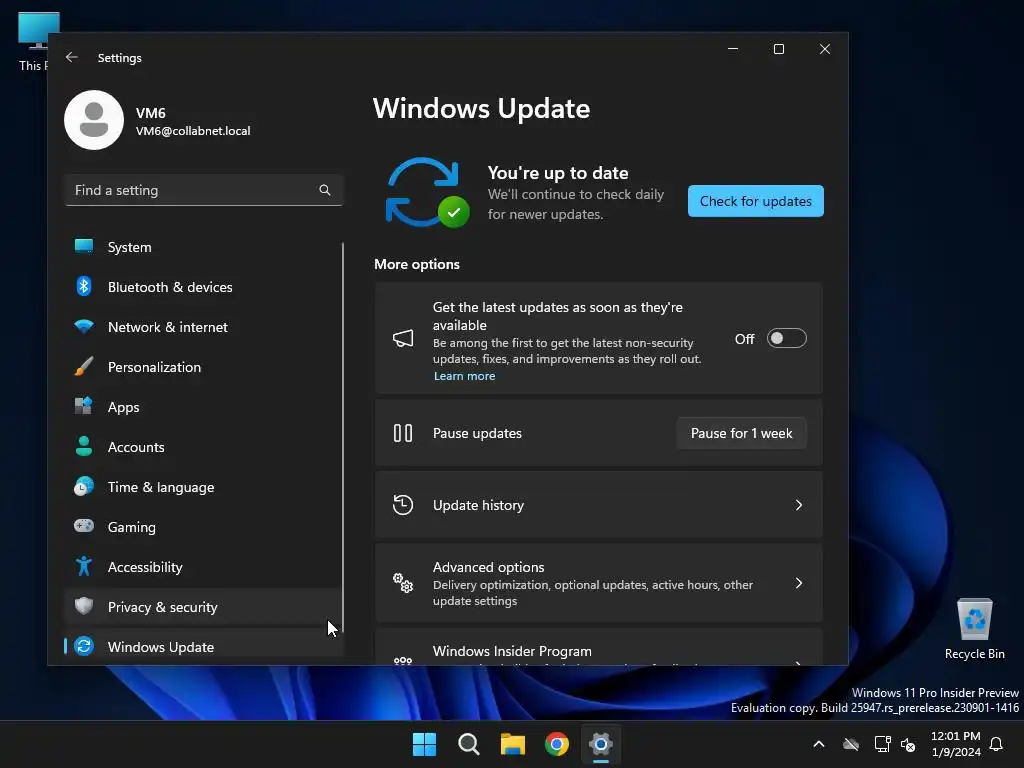Select Bluetooth & devices in sidebar

[x=203, y=287]
